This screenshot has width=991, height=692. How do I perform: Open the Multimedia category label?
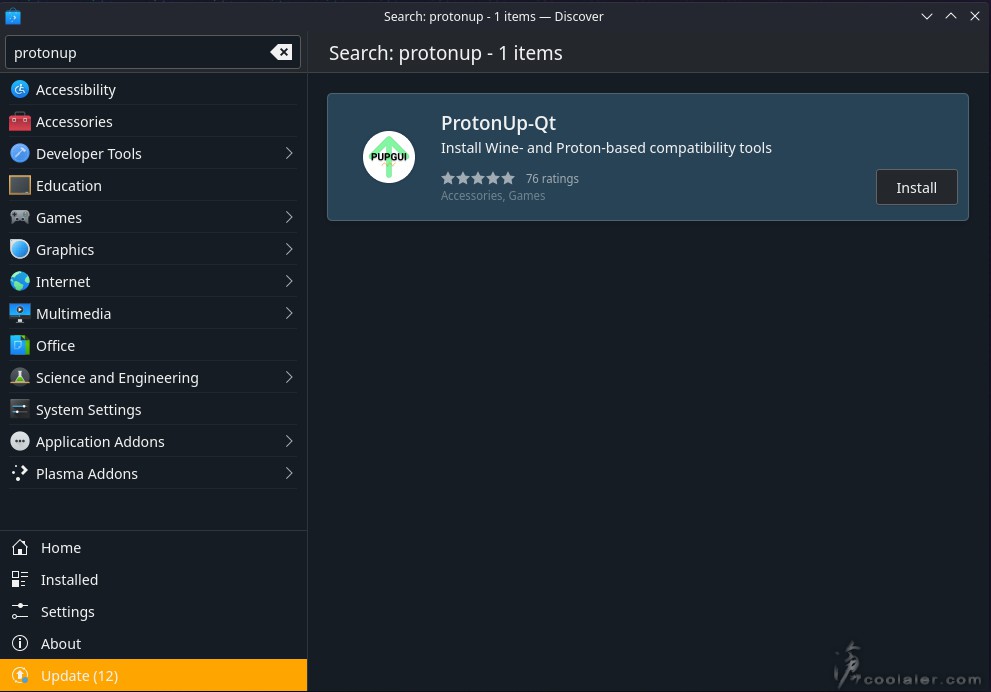click(x=73, y=313)
